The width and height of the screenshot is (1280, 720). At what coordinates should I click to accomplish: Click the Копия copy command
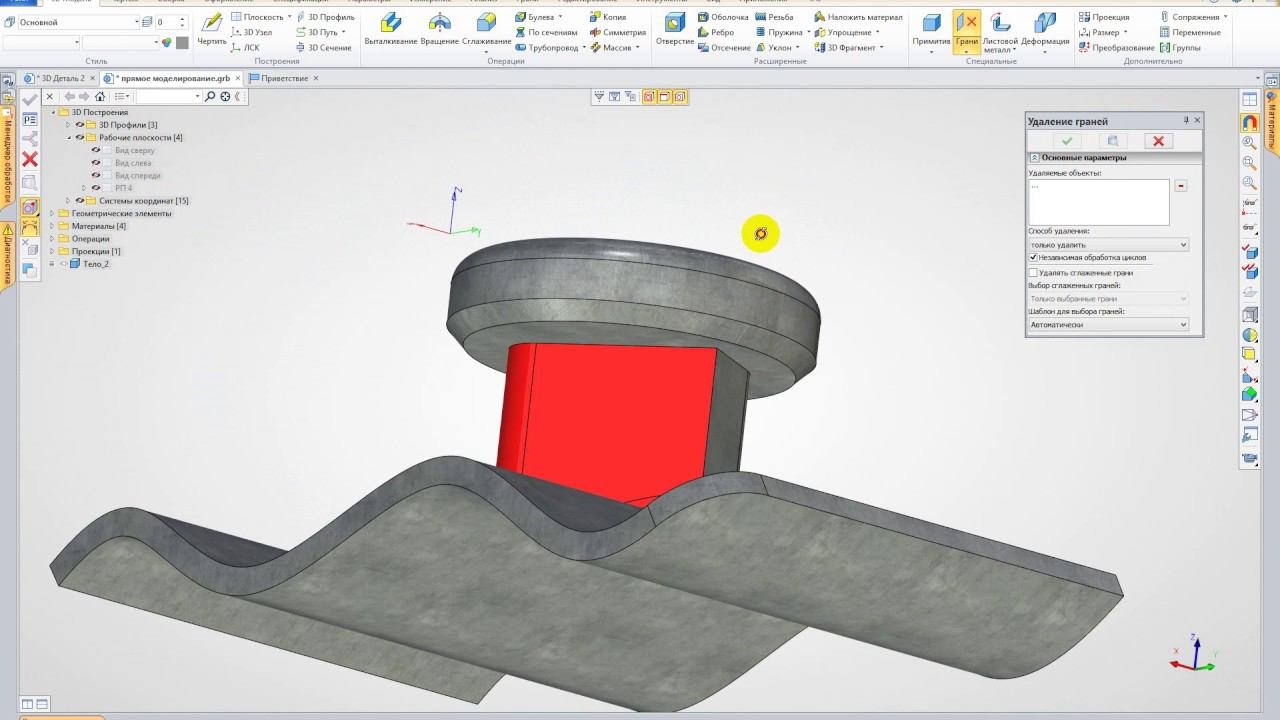point(607,17)
